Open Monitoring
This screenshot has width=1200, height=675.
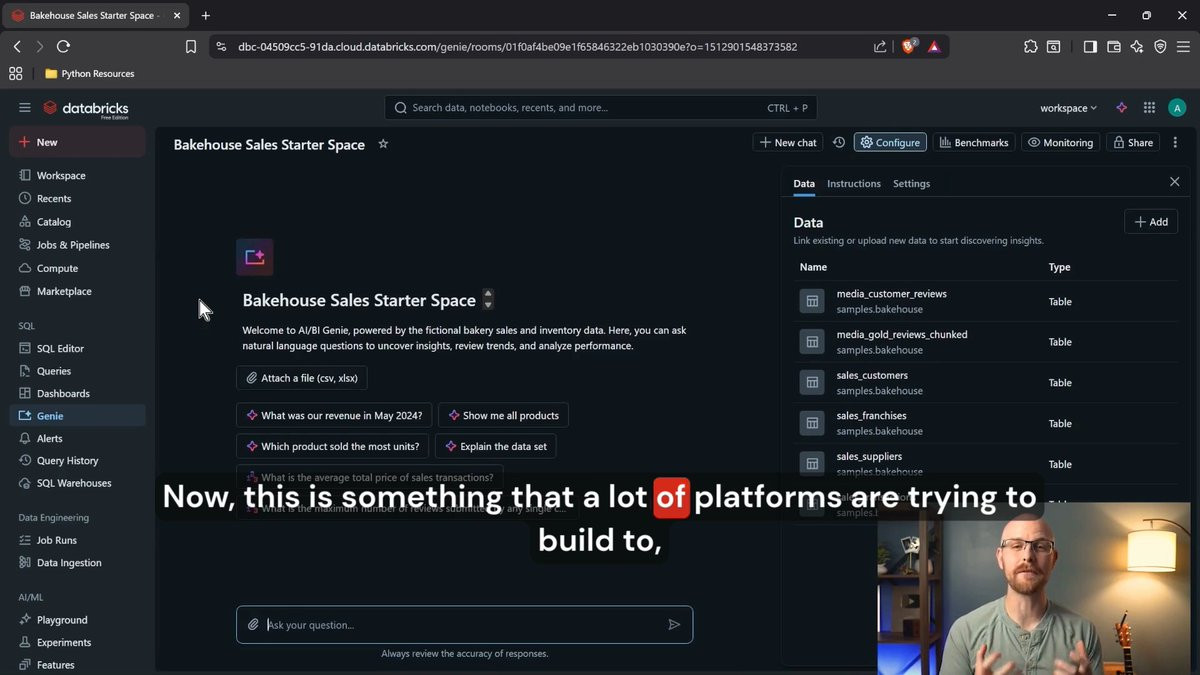(1061, 143)
